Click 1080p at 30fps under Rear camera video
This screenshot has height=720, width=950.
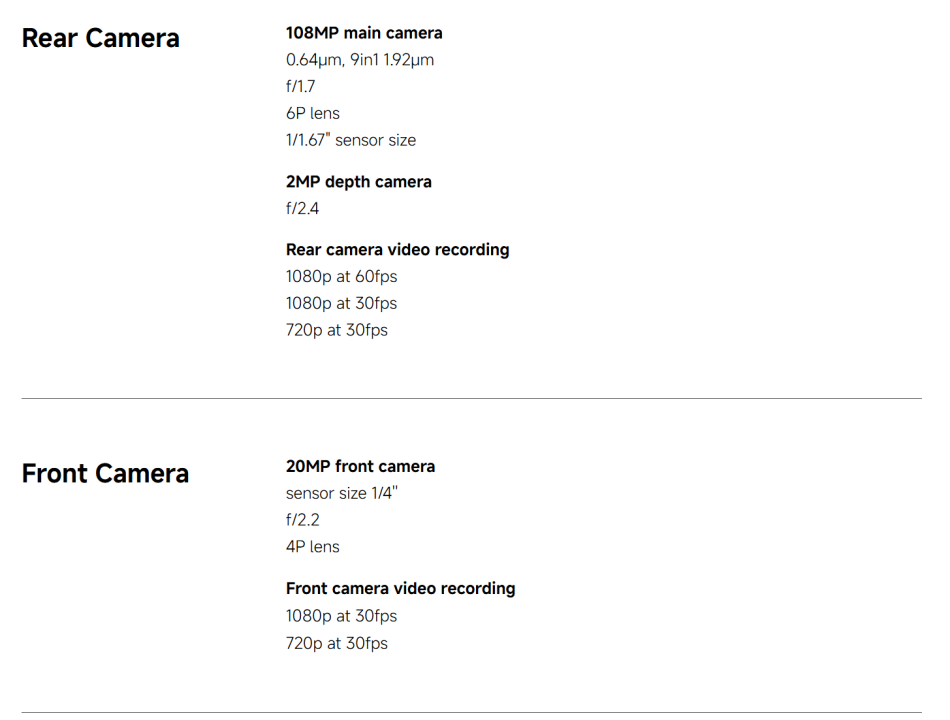[x=341, y=304]
